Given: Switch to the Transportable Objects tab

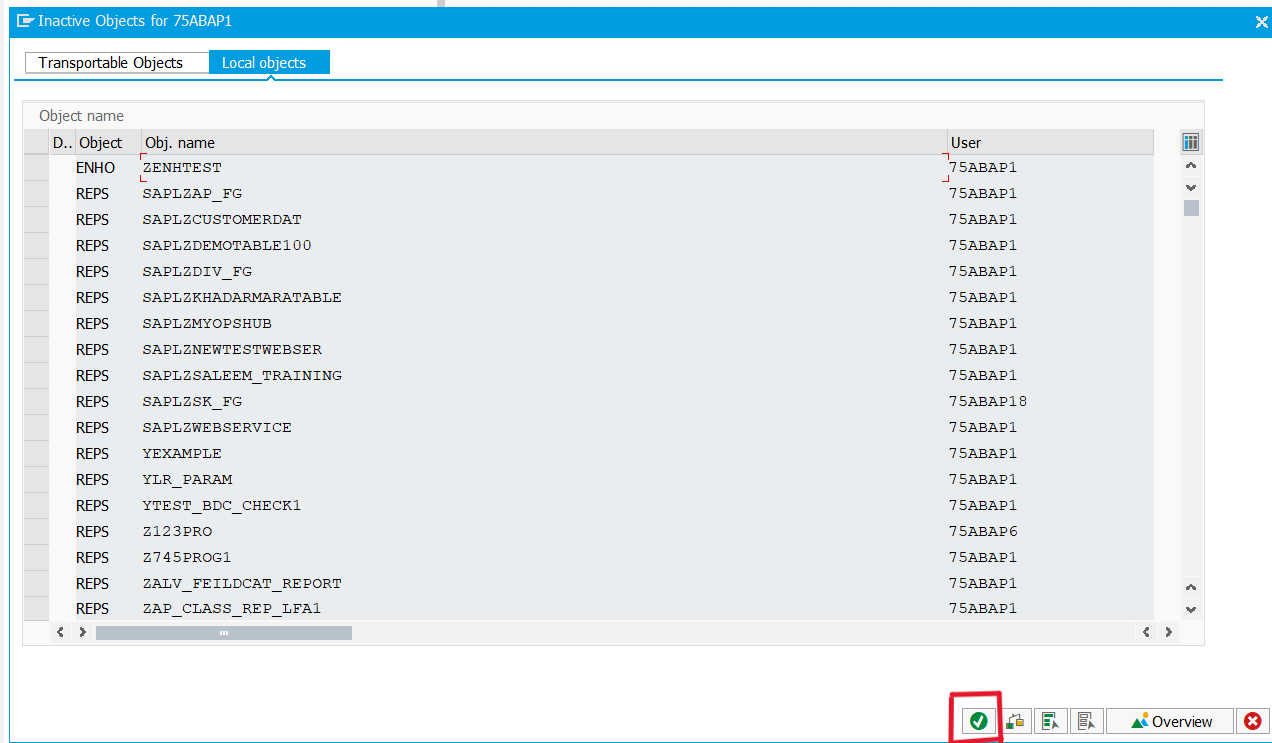Looking at the screenshot, I should click(111, 63).
